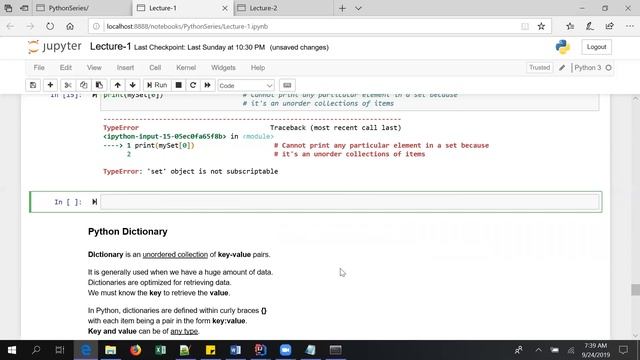This screenshot has height=360, width=640.
Task: Restart kernel and run all icon
Action: pos(207,85)
